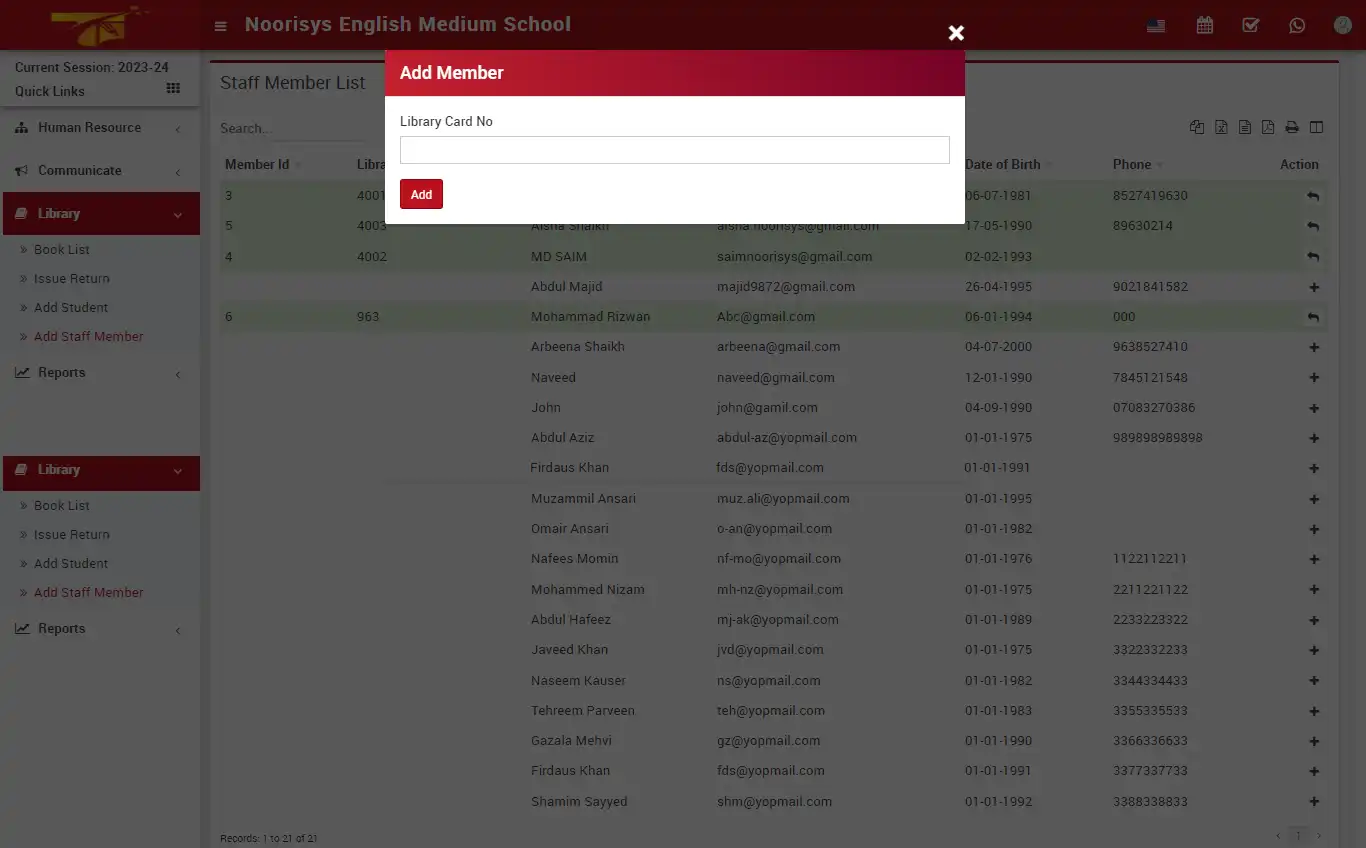Toggle the hamburger sidebar menu
This screenshot has height=848, width=1366.
coord(221,26)
